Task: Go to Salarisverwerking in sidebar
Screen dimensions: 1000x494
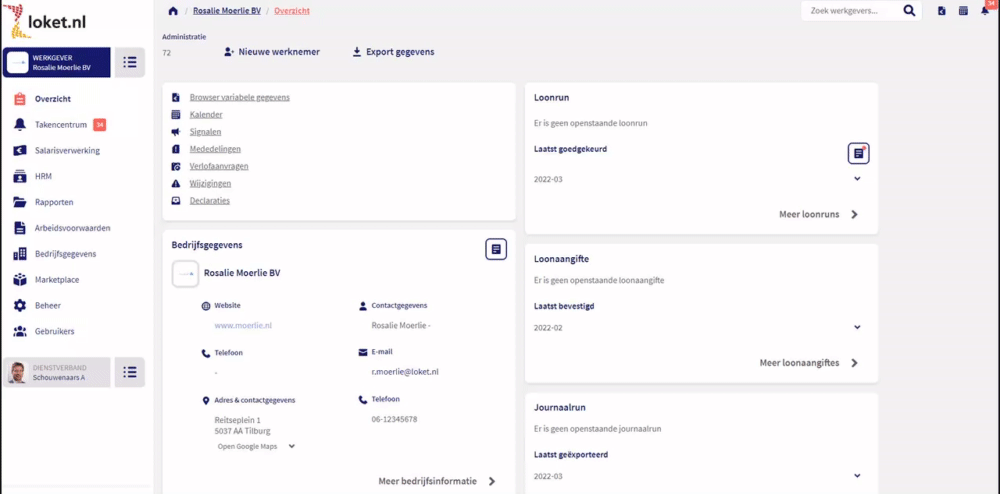Action: [x=67, y=151]
